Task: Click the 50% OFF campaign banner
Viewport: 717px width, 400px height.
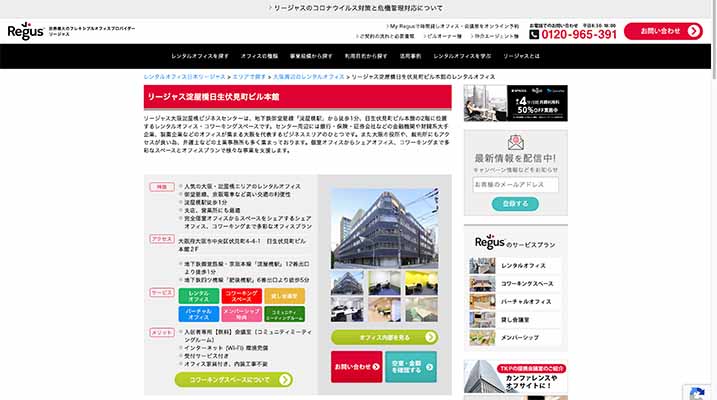Action: (x=516, y=103)
